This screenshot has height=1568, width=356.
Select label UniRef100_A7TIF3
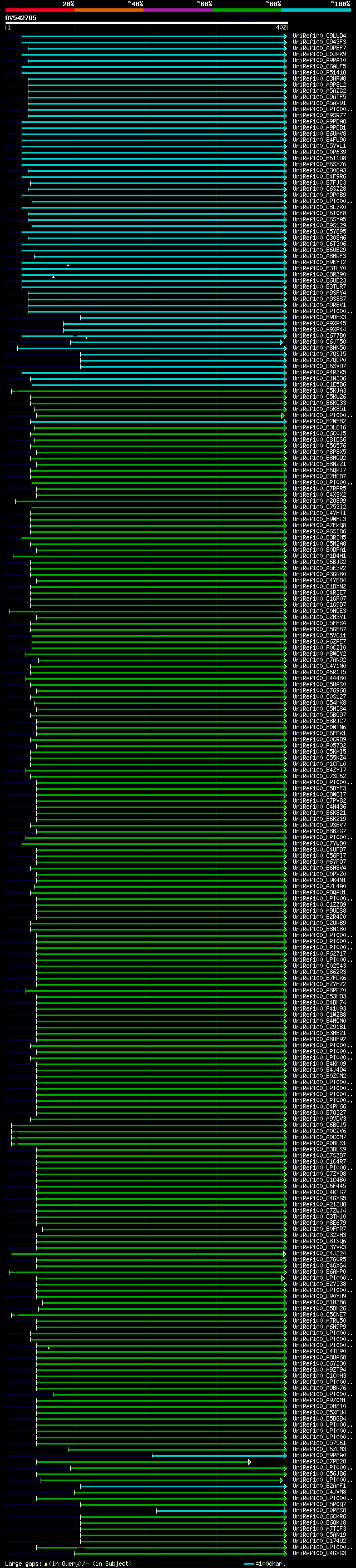319,1529
